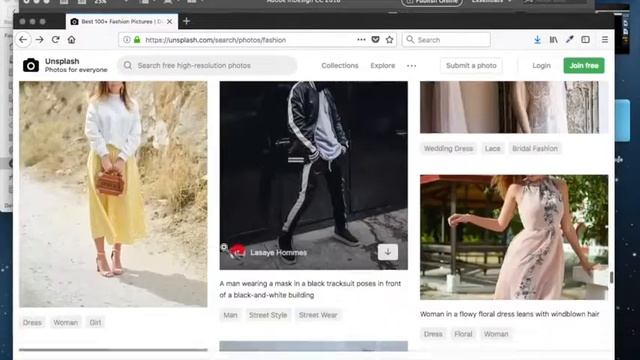Select the Man tag

[230, 315]
